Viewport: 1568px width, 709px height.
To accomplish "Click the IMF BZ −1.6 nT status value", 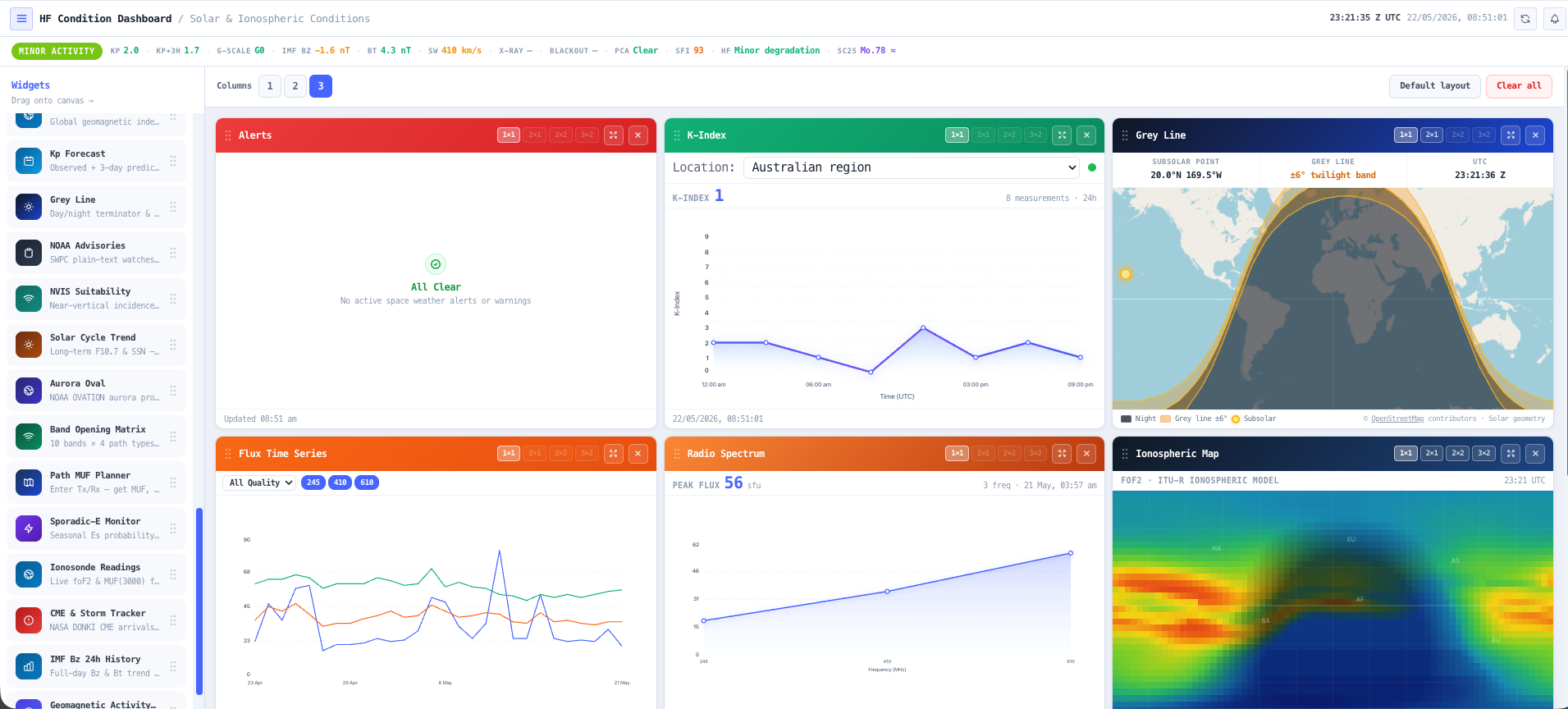I will 316,51.
